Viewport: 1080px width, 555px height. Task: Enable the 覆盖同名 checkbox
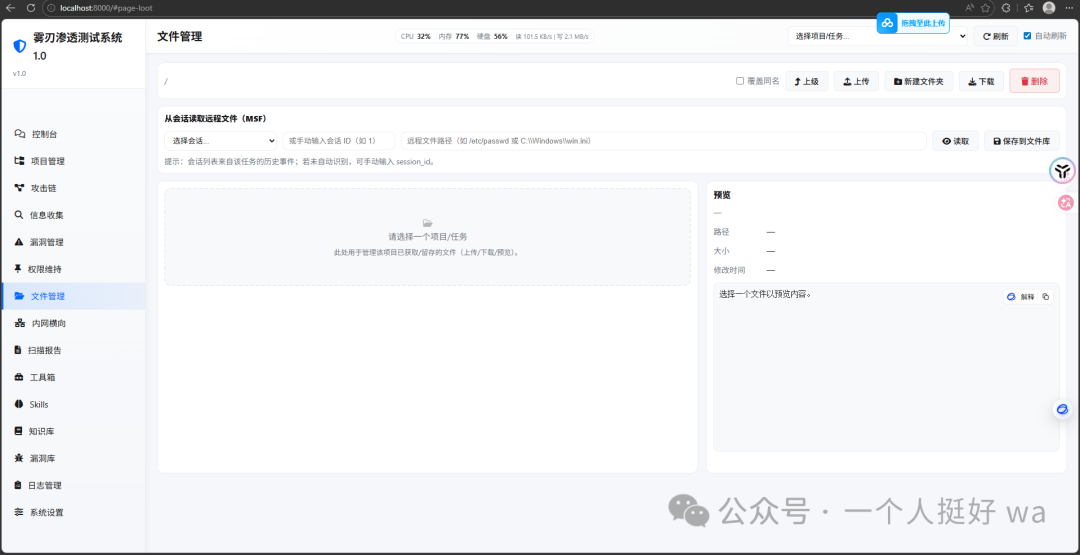(x=740, y=81)
